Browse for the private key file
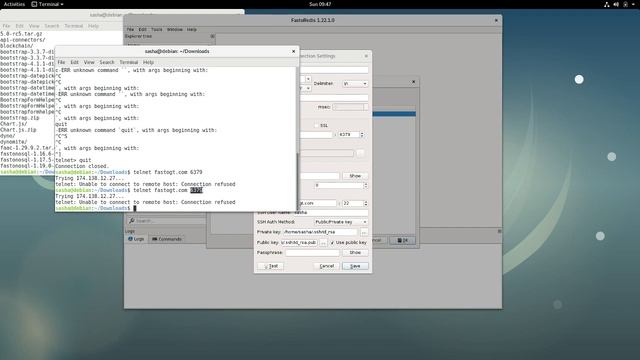640x360 pixels. coord(364,232)
